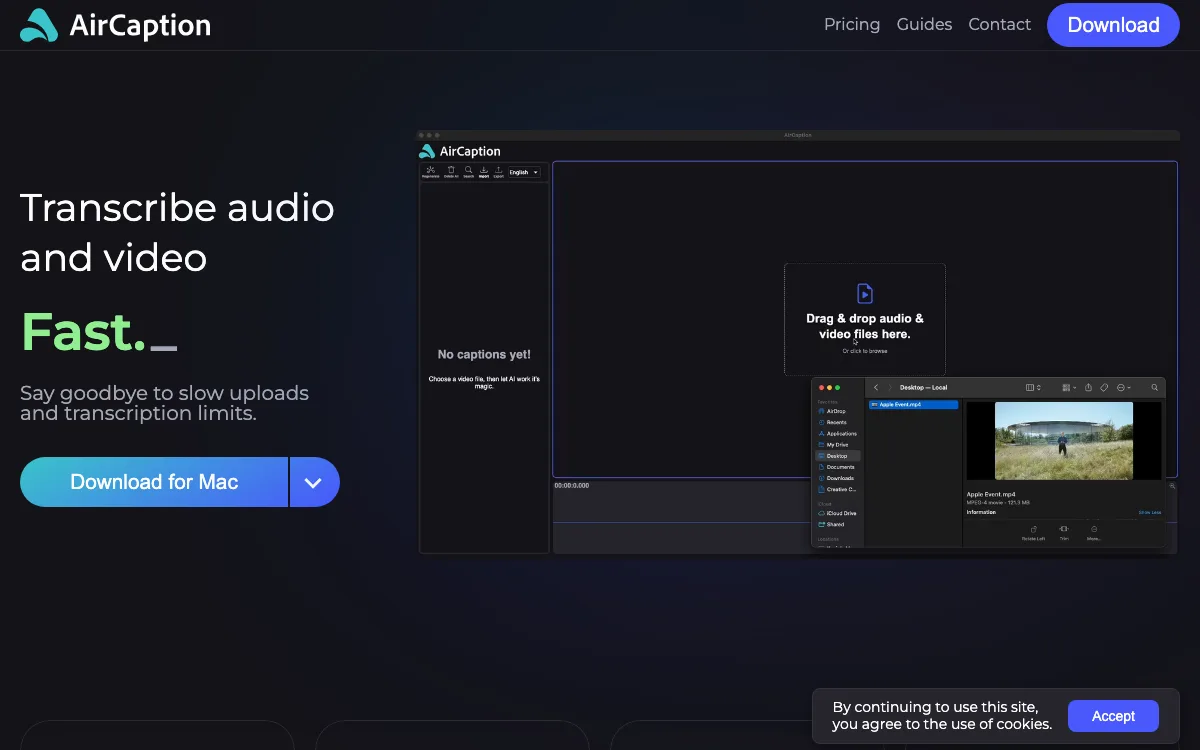Select iCloud Drive in Finder sidebar
This screenshot has width=1200, height=750.
coord(837,513)
